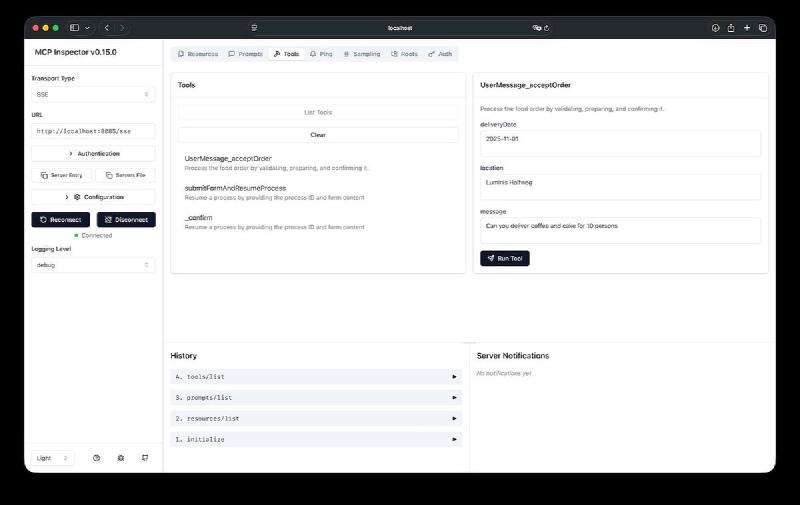Click the privacy report icon in address bar
The height and width of the screenshot is (505, 800).
pos(536,28)
